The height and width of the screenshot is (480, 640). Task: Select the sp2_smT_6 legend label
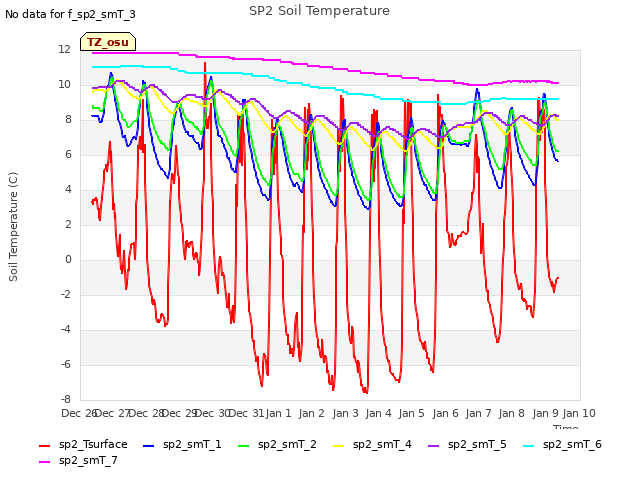(572, 444)
